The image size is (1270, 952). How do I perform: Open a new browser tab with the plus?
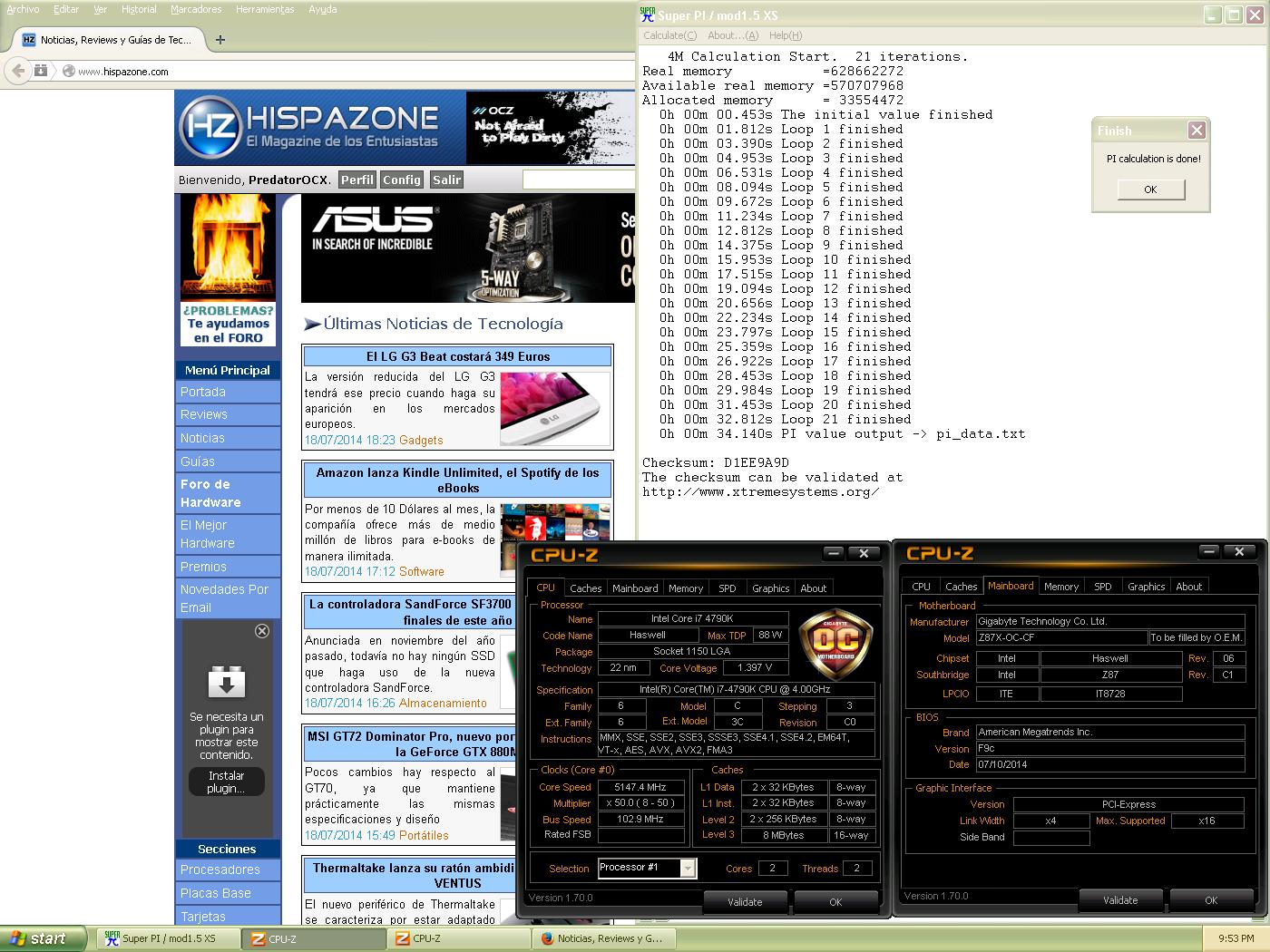coord(220,40)
